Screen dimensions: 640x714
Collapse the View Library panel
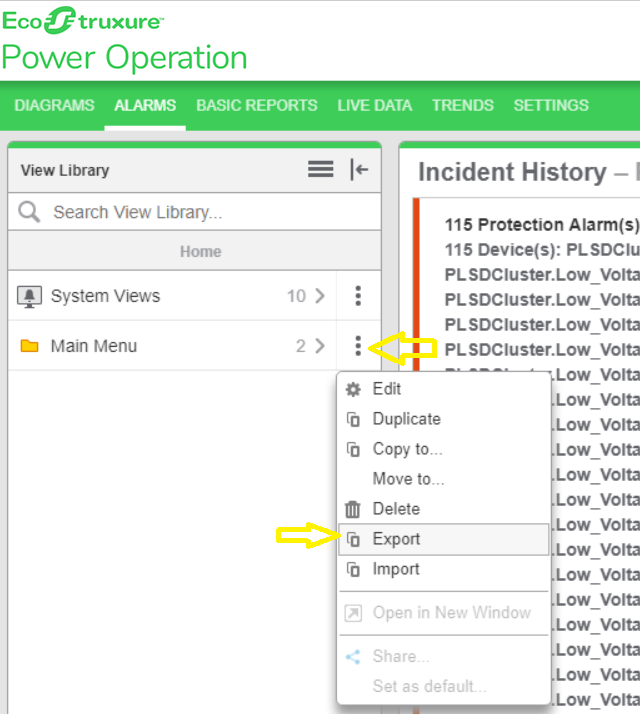[359, 170]
